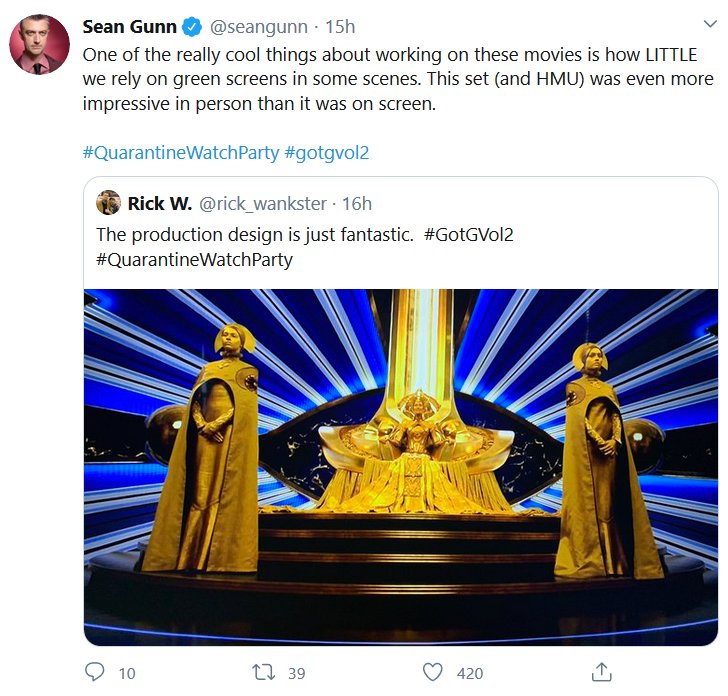Click the Rick W. display name
This screenshot has height=696, width=728.
pyautogui.click(x=160, y=204)
